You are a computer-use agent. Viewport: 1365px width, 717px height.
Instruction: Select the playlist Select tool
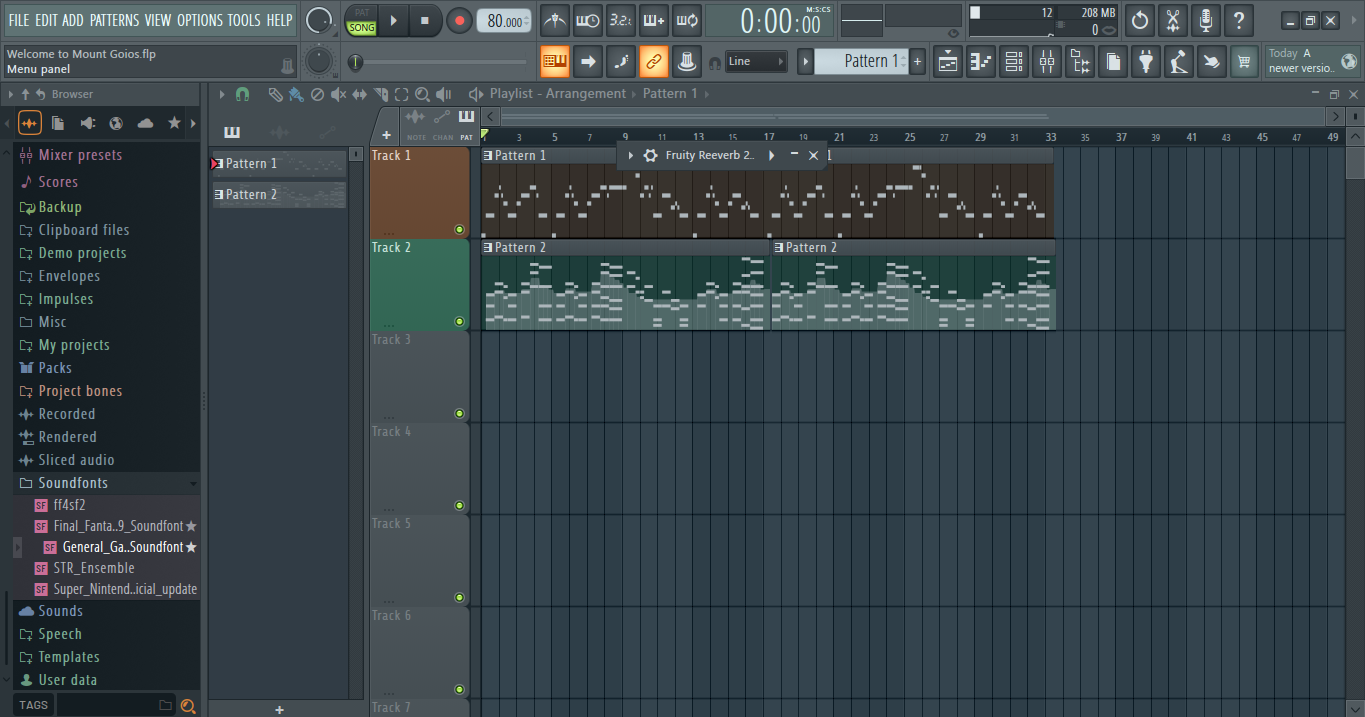[x=401, y=94]
